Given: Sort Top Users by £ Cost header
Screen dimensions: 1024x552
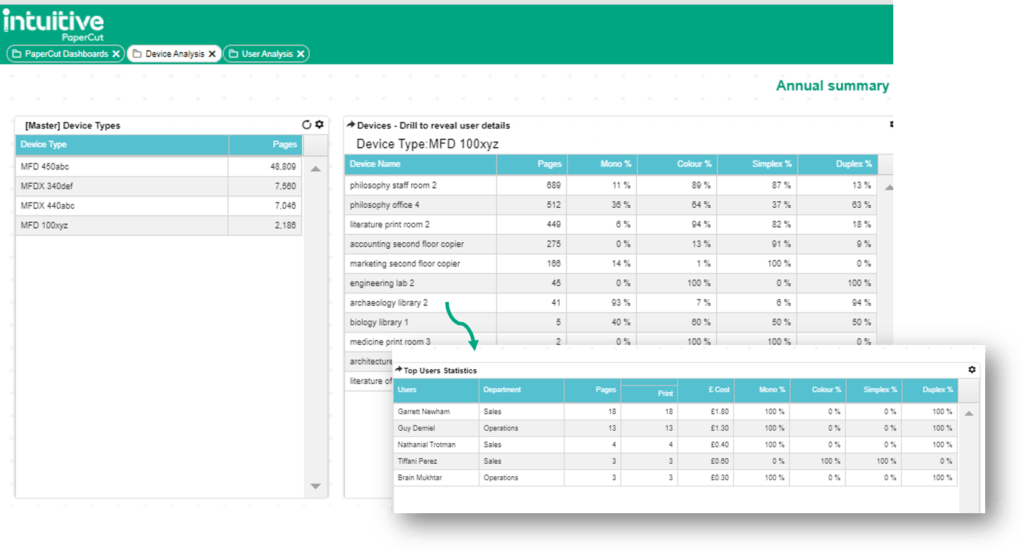Looking at the screenshot, I should [706, 390].
